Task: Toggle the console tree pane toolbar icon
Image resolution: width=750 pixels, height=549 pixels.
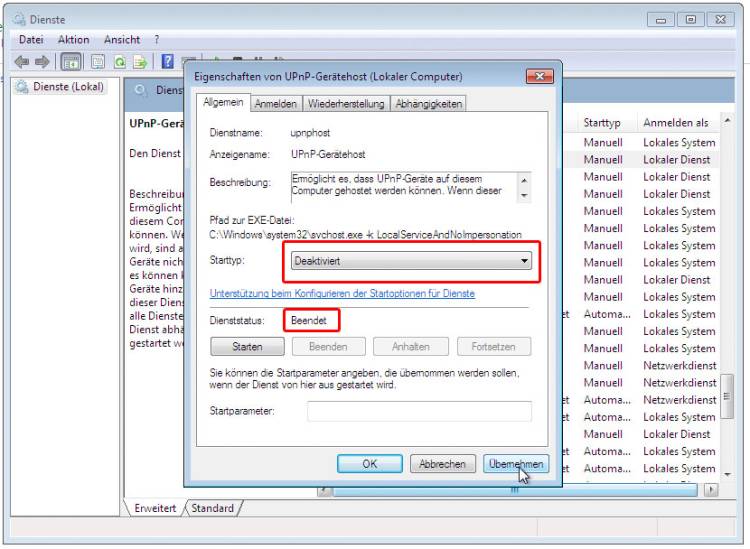Action: 73,61
